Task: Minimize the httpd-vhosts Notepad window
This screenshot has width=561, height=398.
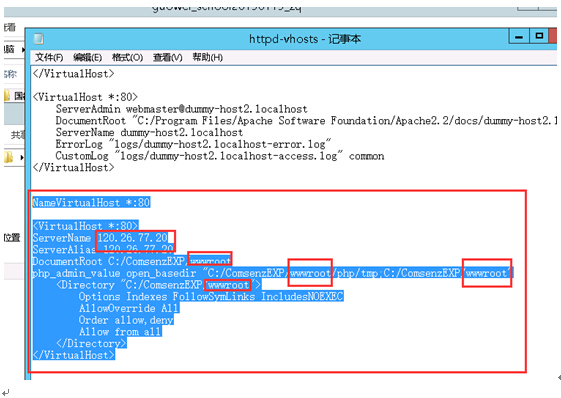Action: pyautogui.click(x=519, y=36)
